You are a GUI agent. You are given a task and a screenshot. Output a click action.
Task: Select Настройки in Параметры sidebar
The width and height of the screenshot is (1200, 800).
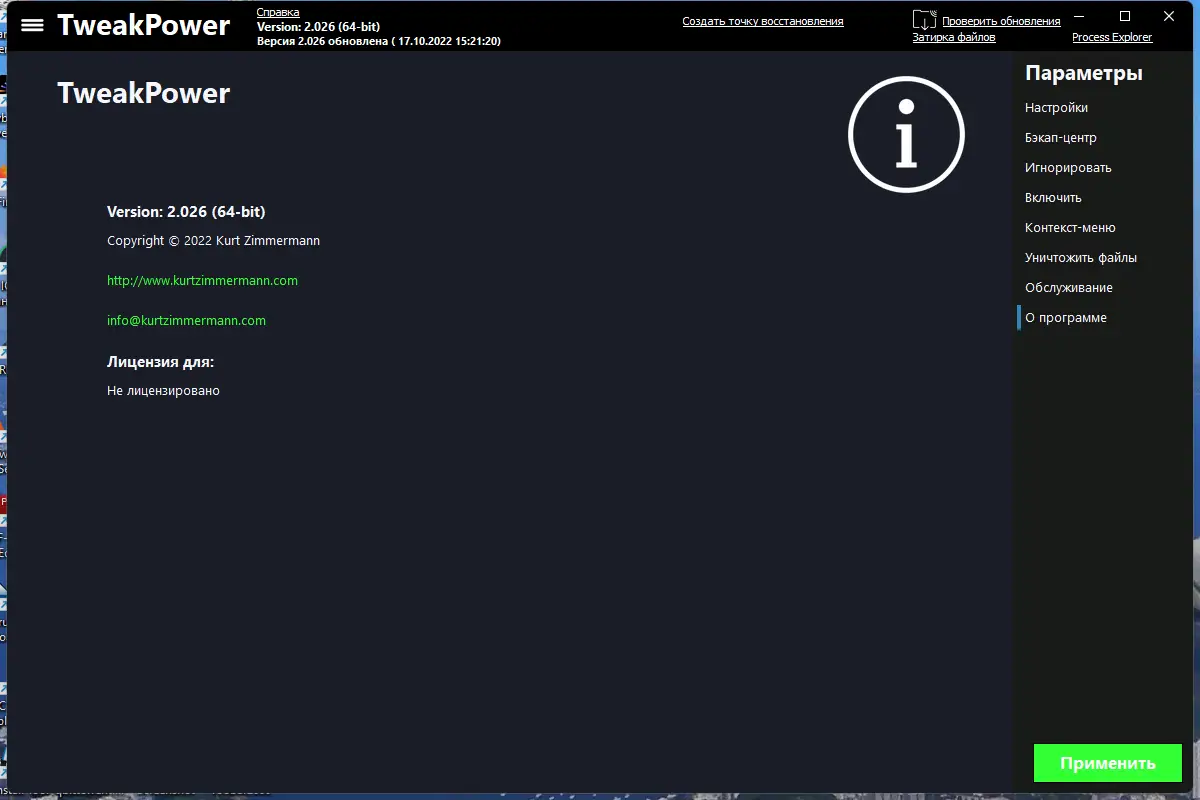(x=1056, y=108)
